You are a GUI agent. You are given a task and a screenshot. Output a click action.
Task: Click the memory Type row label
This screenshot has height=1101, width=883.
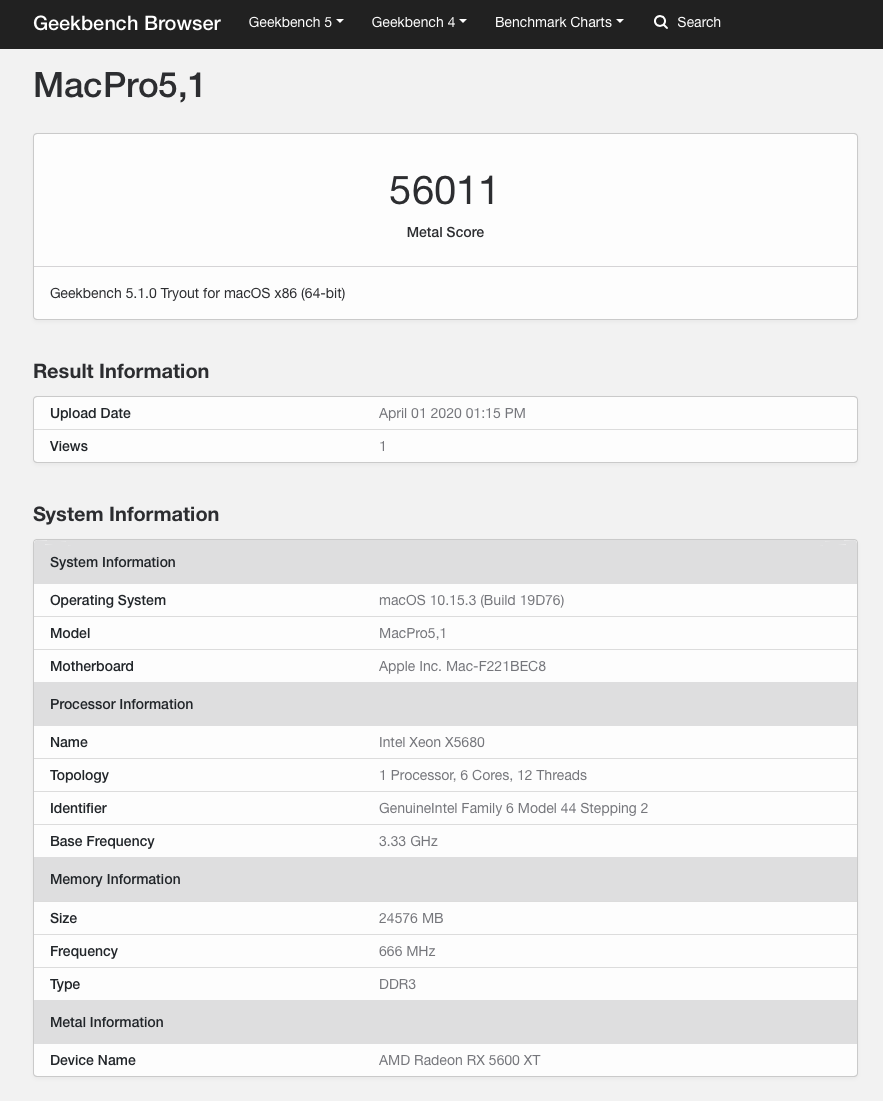coord(65,984)
